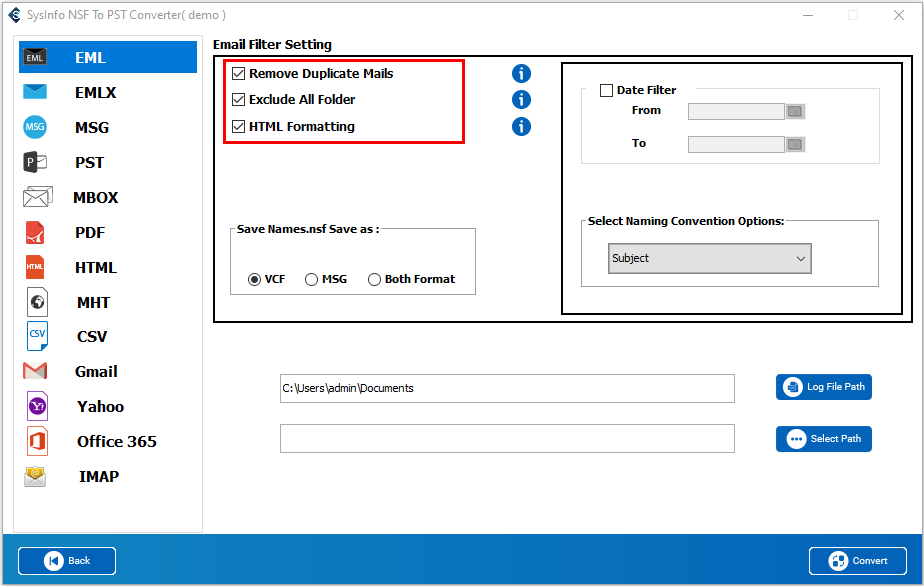This screenshot has width=924, height=586.
Task: Click the MBOX envelope icon
Action: tap(37, 197)
